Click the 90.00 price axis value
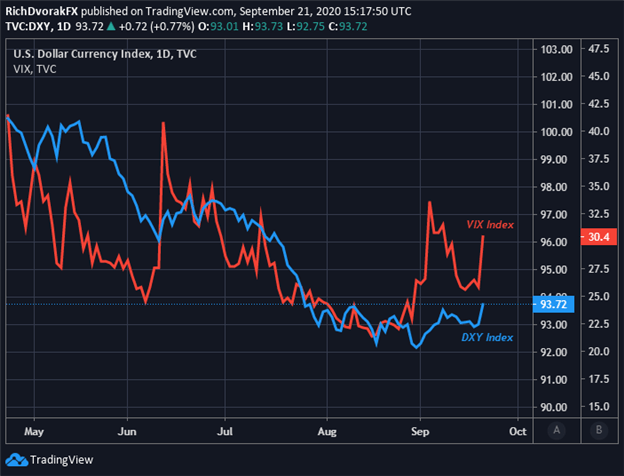Image resolution: width=624 pixels, height=476 pixels. point(554,408)
